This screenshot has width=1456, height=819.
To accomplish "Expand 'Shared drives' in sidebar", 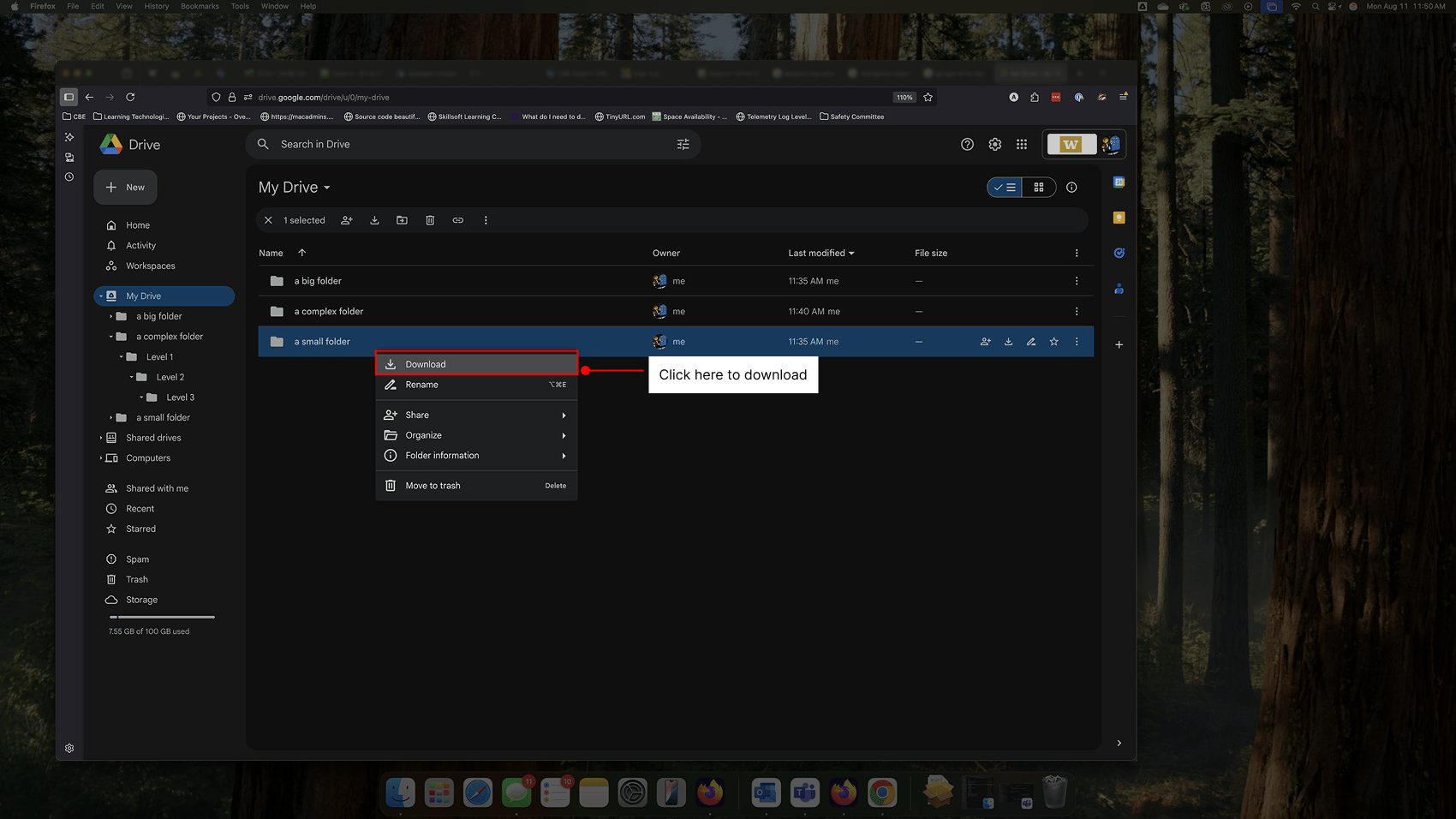I will [101, 437].
